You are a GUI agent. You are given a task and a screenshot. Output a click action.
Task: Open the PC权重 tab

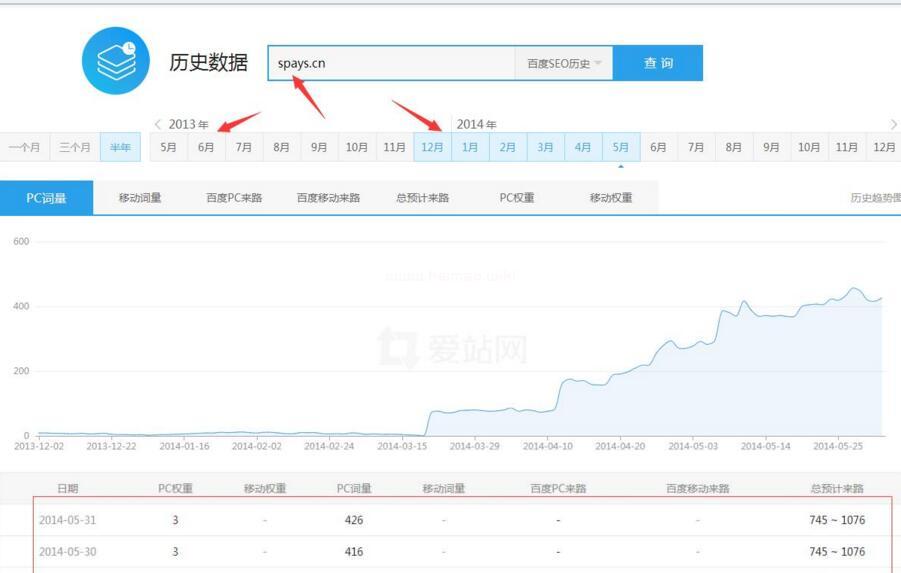coord(517,198)
